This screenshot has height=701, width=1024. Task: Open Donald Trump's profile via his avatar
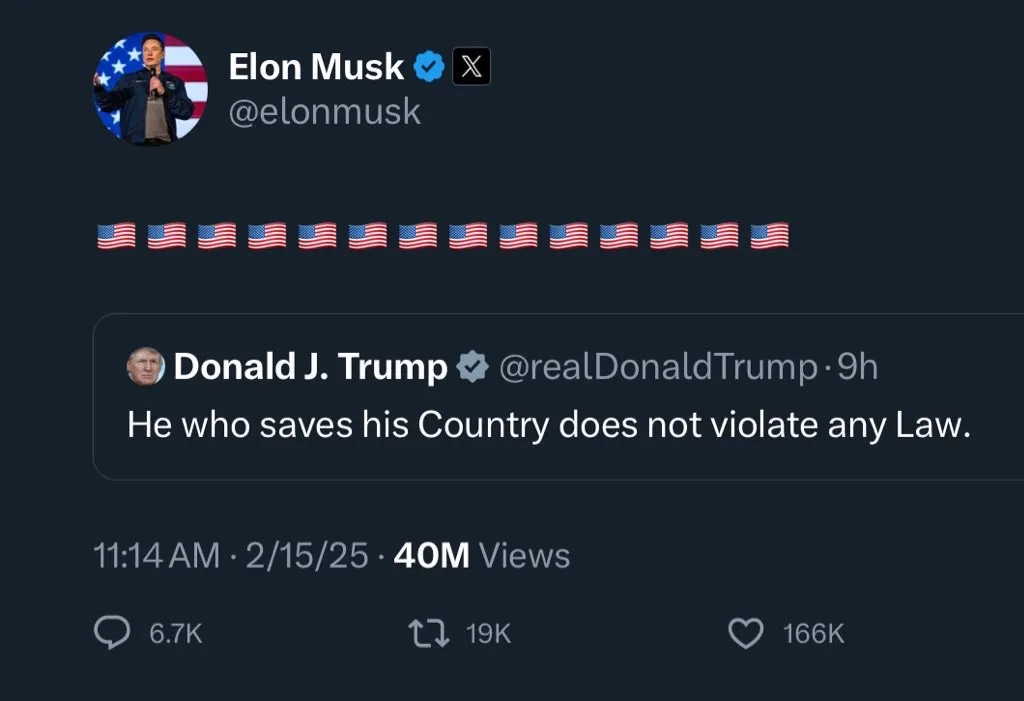(x=143, y=366)
